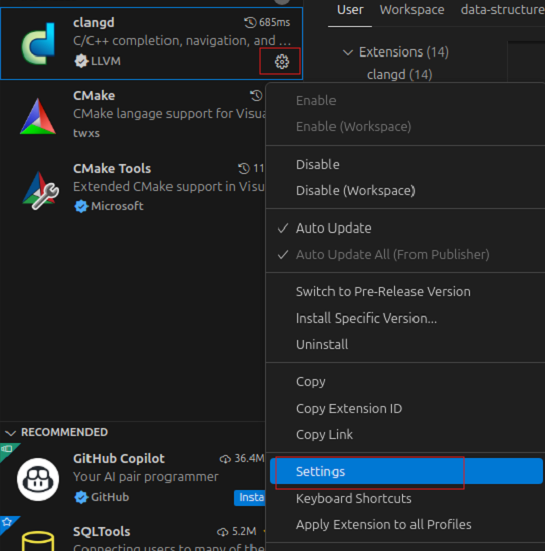Click the CMake extension triangle icon
This screenshot has height=551, width=545.
(x=38, y=116)
